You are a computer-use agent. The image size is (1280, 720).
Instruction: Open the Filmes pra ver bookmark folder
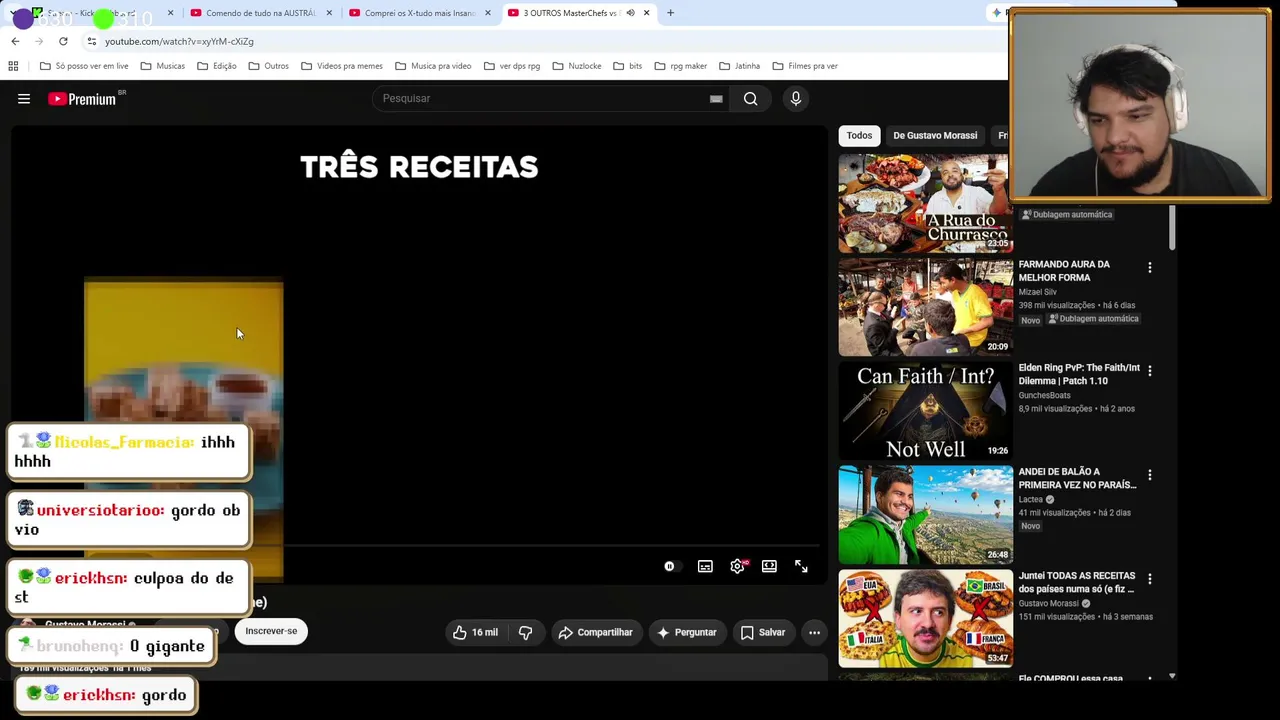(805, 66)
